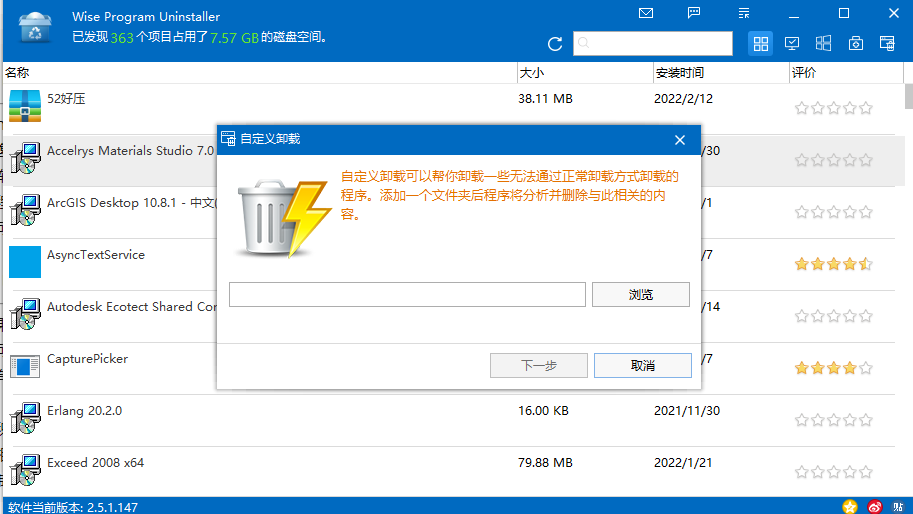Show Windows universal apps view

click(823, 43)
